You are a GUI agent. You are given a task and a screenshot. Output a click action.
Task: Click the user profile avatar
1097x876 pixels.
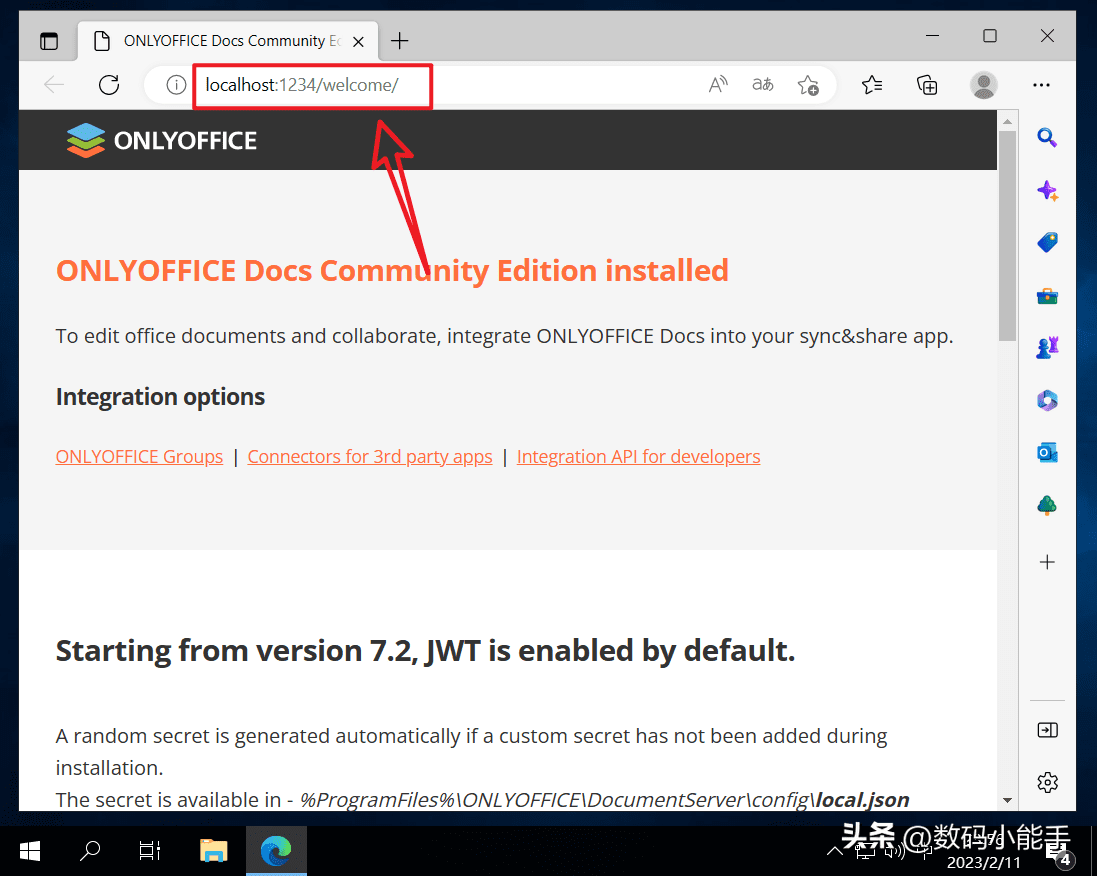pos(984,85)
